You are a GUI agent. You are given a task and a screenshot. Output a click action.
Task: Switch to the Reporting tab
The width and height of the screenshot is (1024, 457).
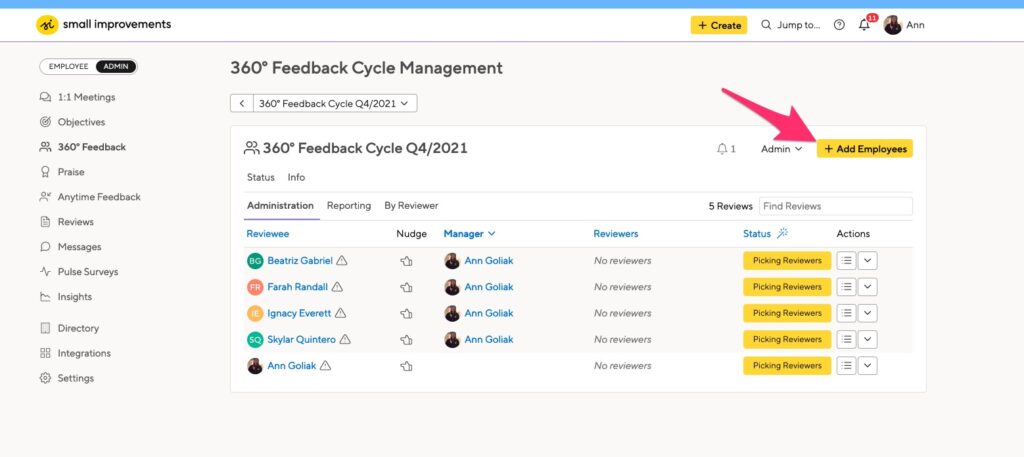[349, 206]
